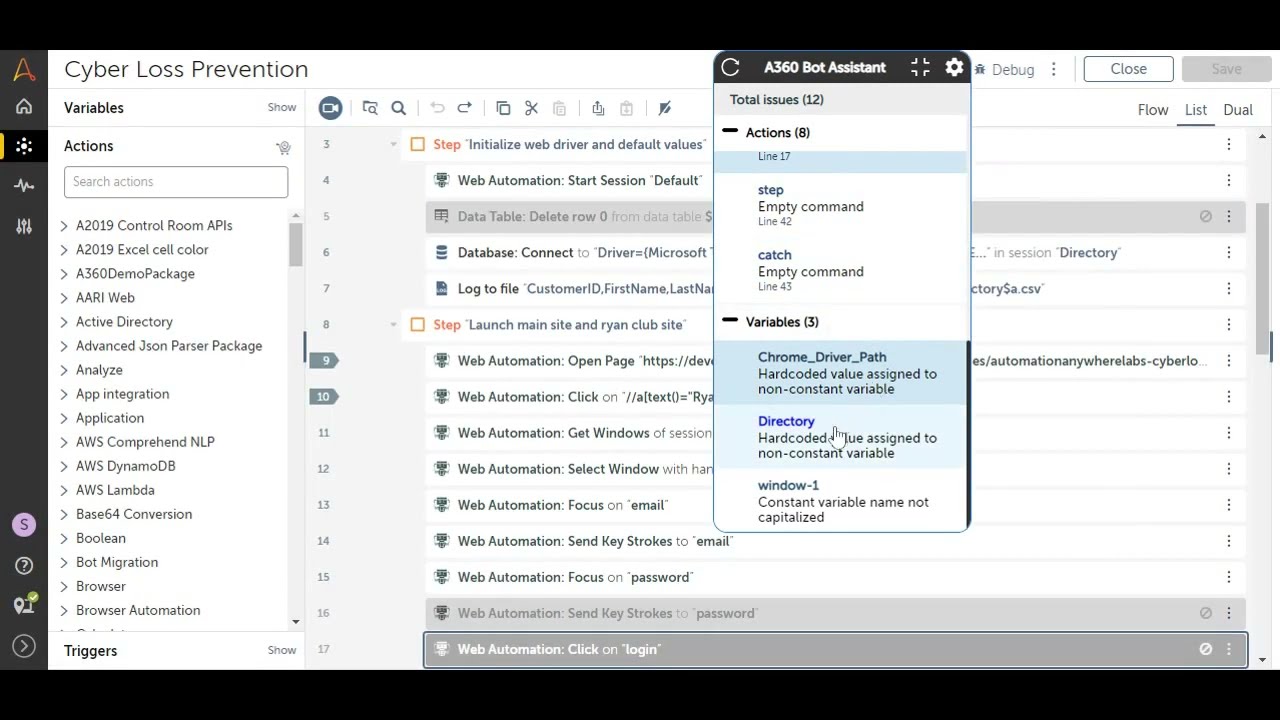
Task: Expand the Active Directory package
Action: pos(64,322)
